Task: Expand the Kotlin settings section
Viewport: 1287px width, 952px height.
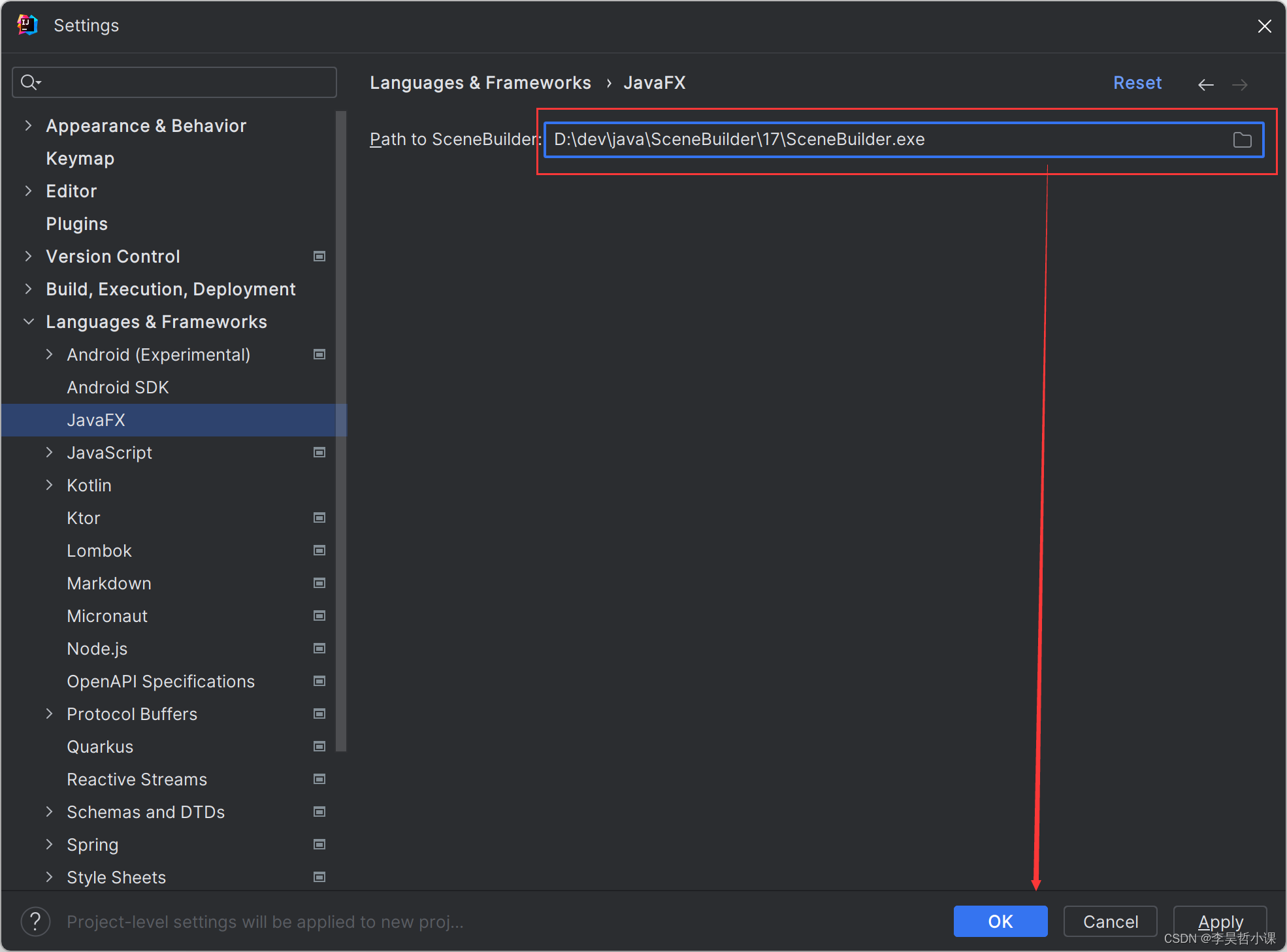Action: [x=52, y=486]
